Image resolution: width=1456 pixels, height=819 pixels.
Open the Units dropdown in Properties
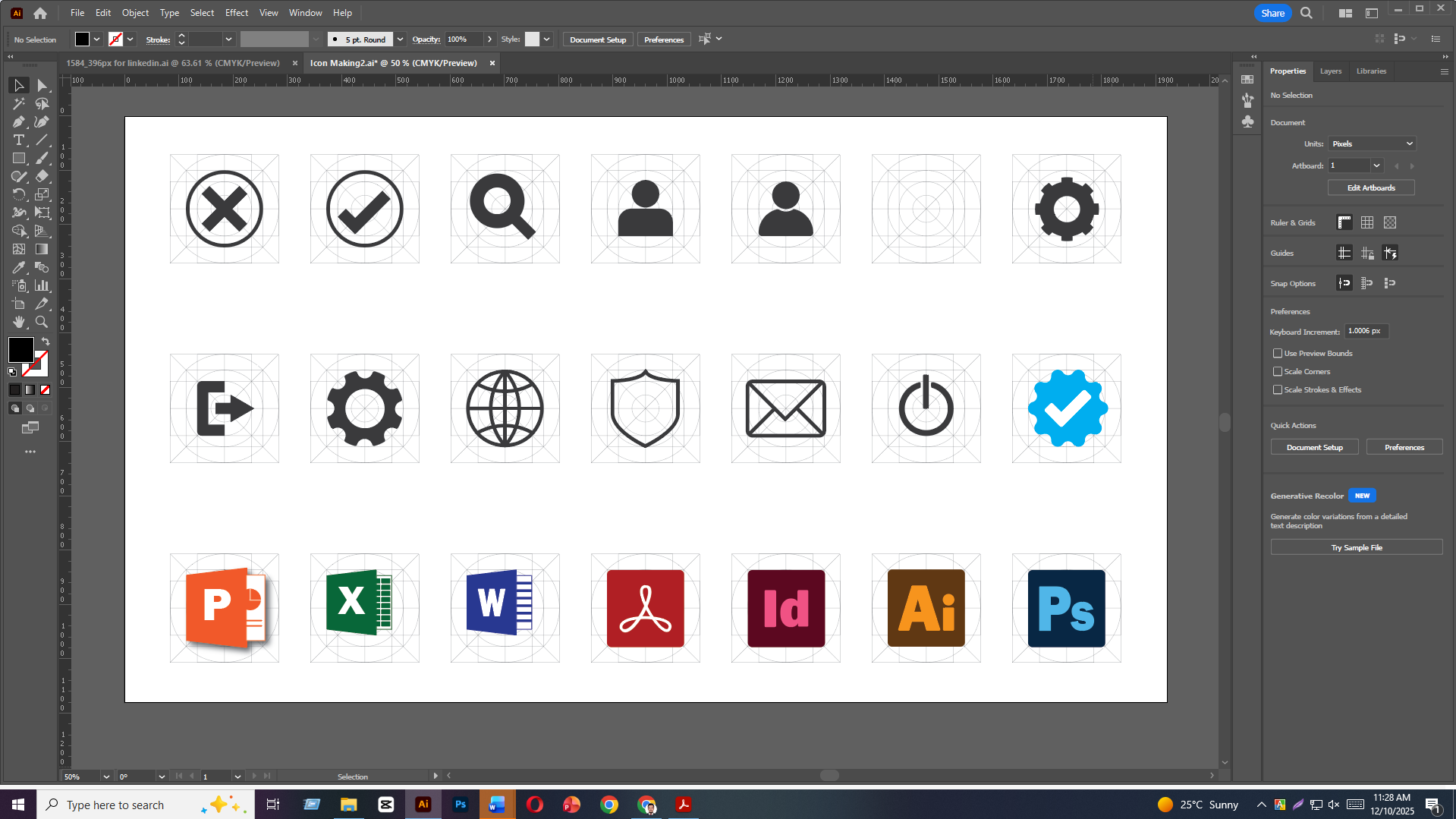pos(1372,143)
